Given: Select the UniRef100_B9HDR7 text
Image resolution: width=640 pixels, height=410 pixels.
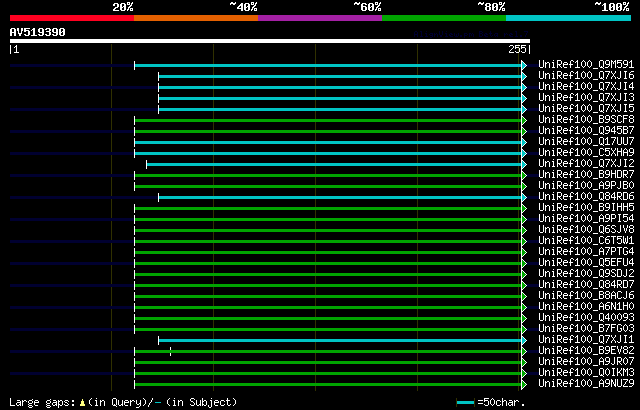Looking at the screenshot, I should coord(586,175).
